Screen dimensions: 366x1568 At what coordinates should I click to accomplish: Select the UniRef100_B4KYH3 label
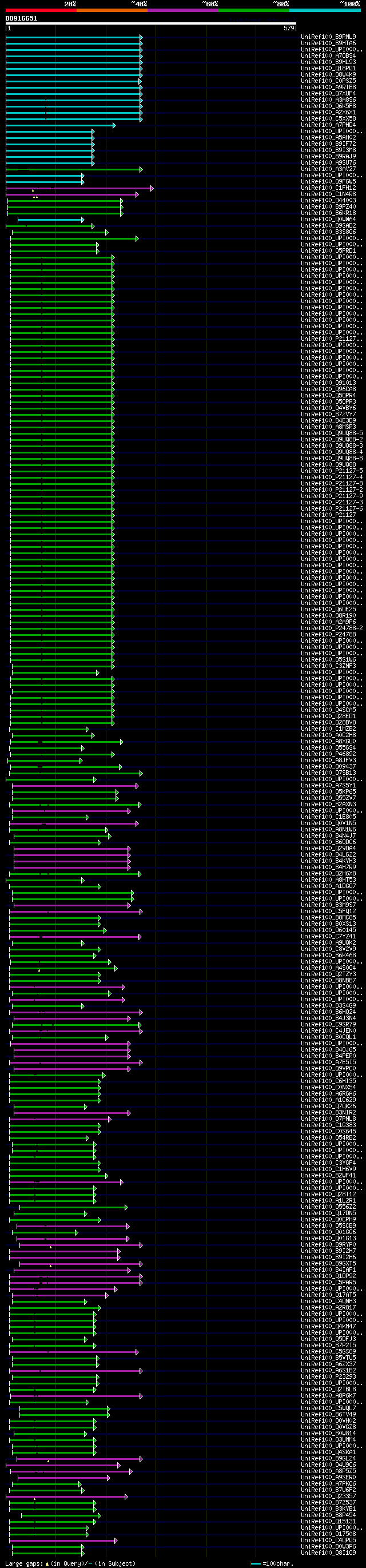coord(328,861)
